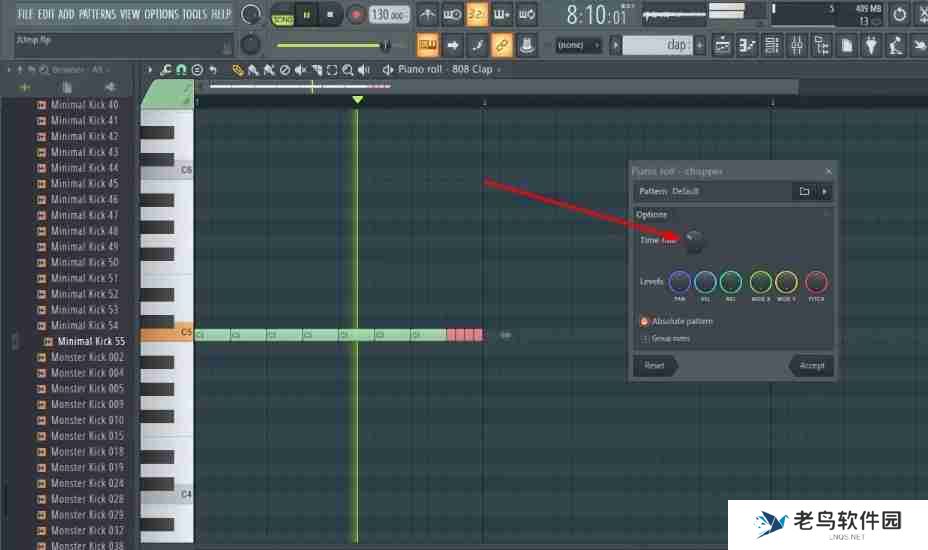Click the Accept button in chopper
The height and width of the screenshot is (550, 928).
coord(811,365)
